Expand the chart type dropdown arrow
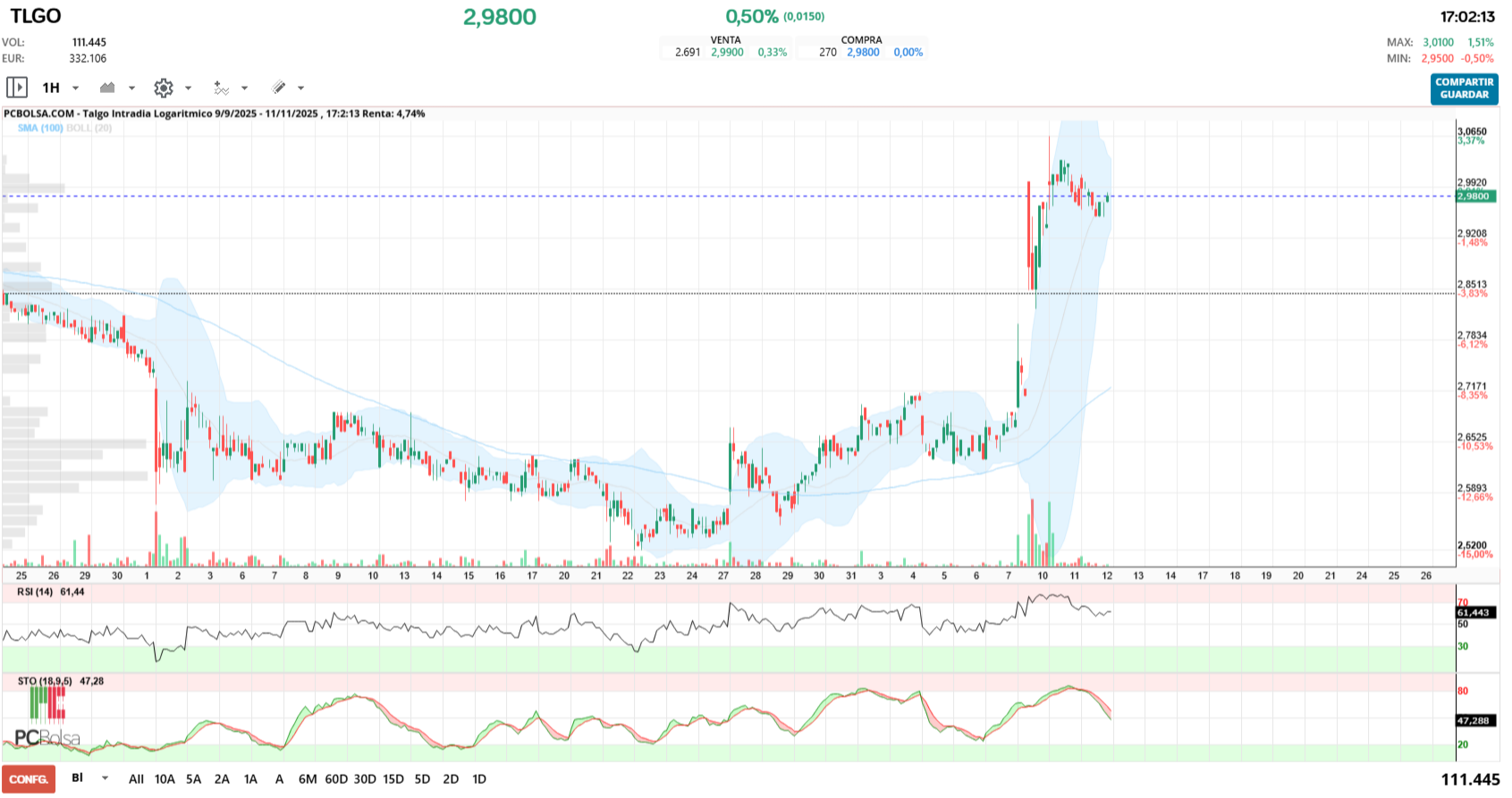 [x=131, y=88]
